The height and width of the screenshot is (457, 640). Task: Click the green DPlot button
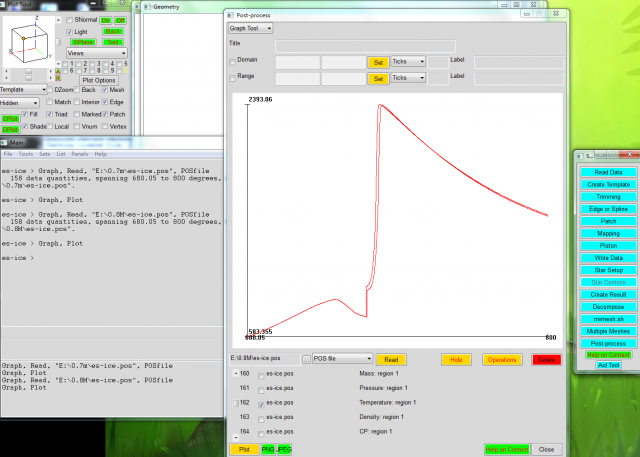pos(11,129)
